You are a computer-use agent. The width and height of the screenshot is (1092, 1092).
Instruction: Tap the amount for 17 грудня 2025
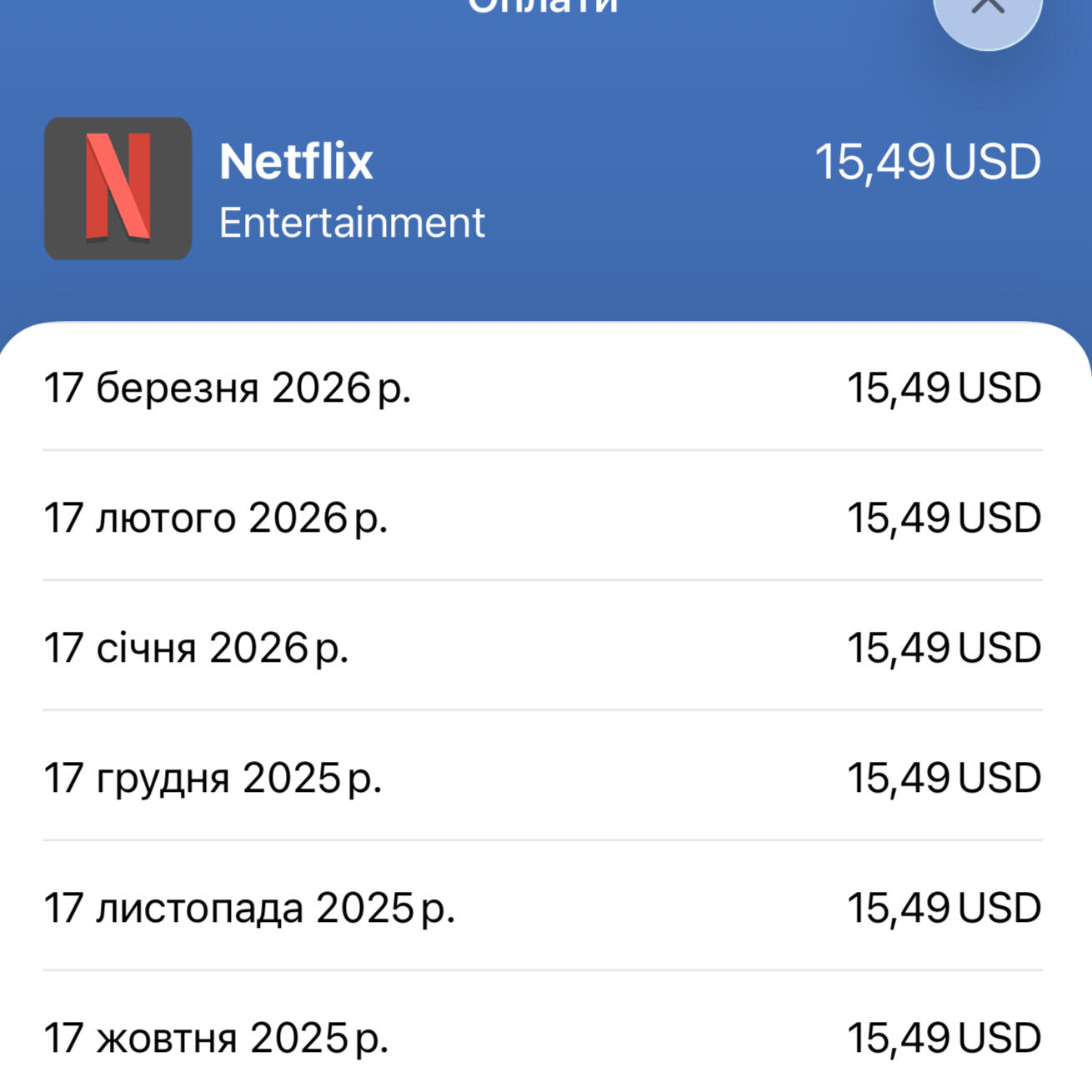[944, 779]
